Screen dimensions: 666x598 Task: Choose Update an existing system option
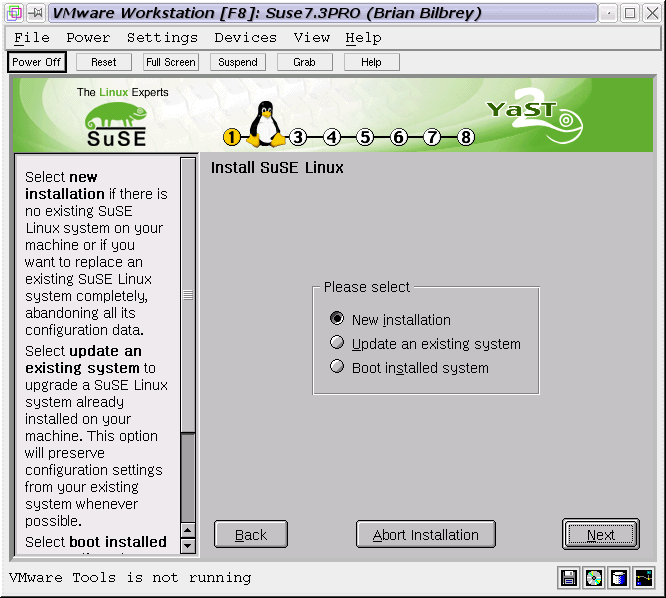pos(337,344)
